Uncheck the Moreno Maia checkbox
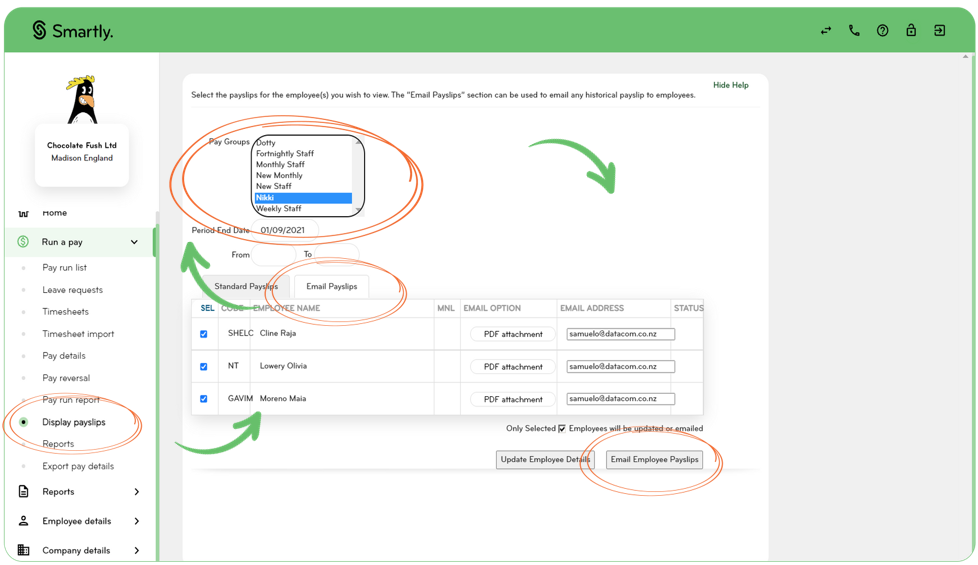 click(203, 399)
